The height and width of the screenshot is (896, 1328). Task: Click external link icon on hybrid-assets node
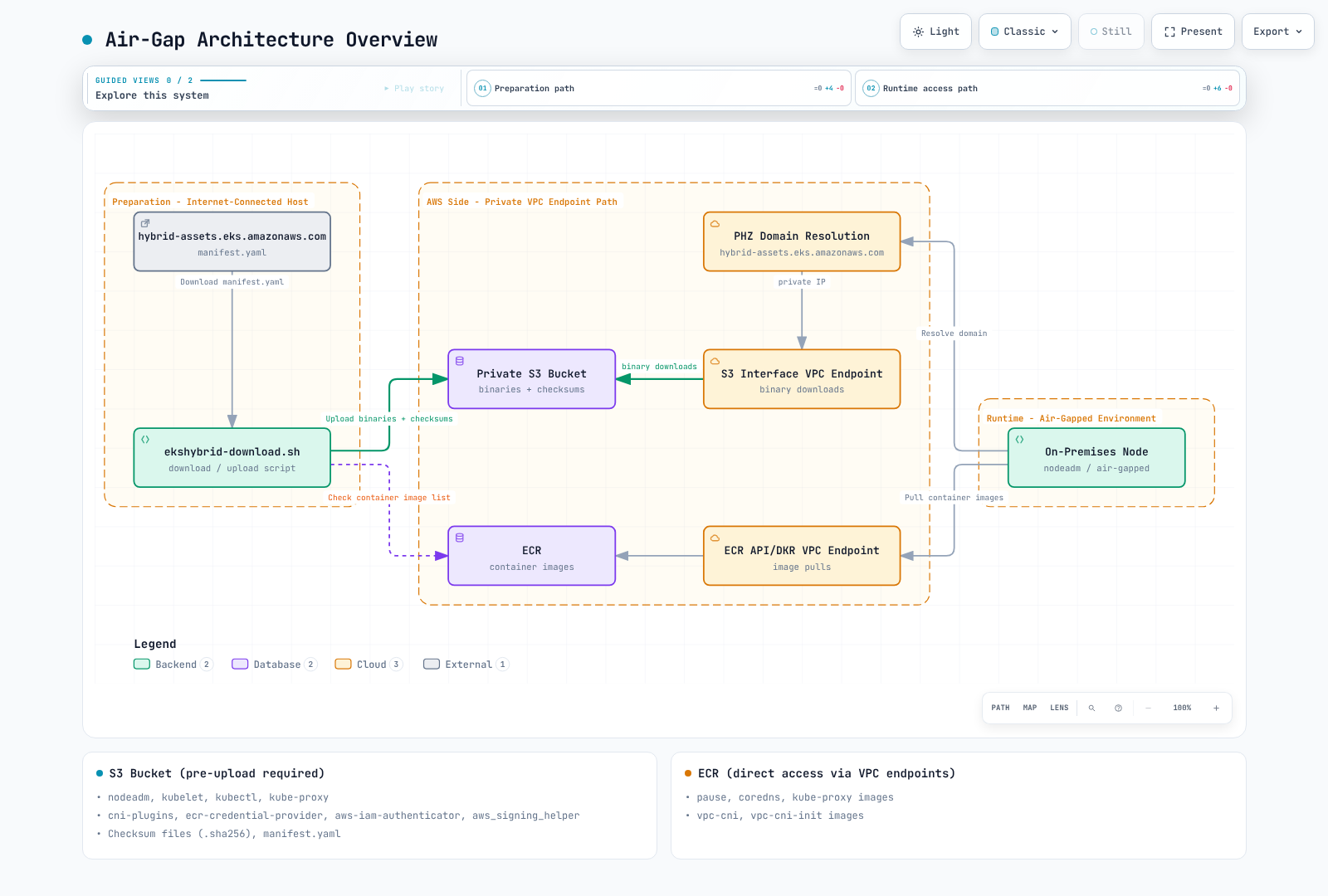click(145, 223)
